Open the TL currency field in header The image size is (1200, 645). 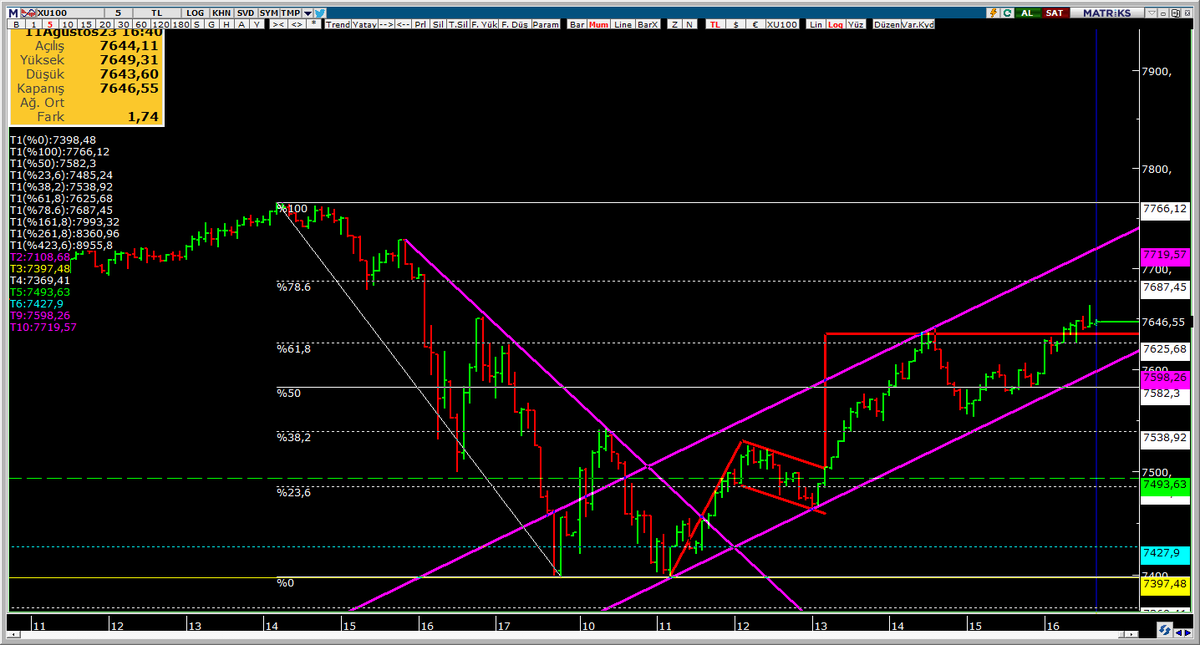point(157,13)
